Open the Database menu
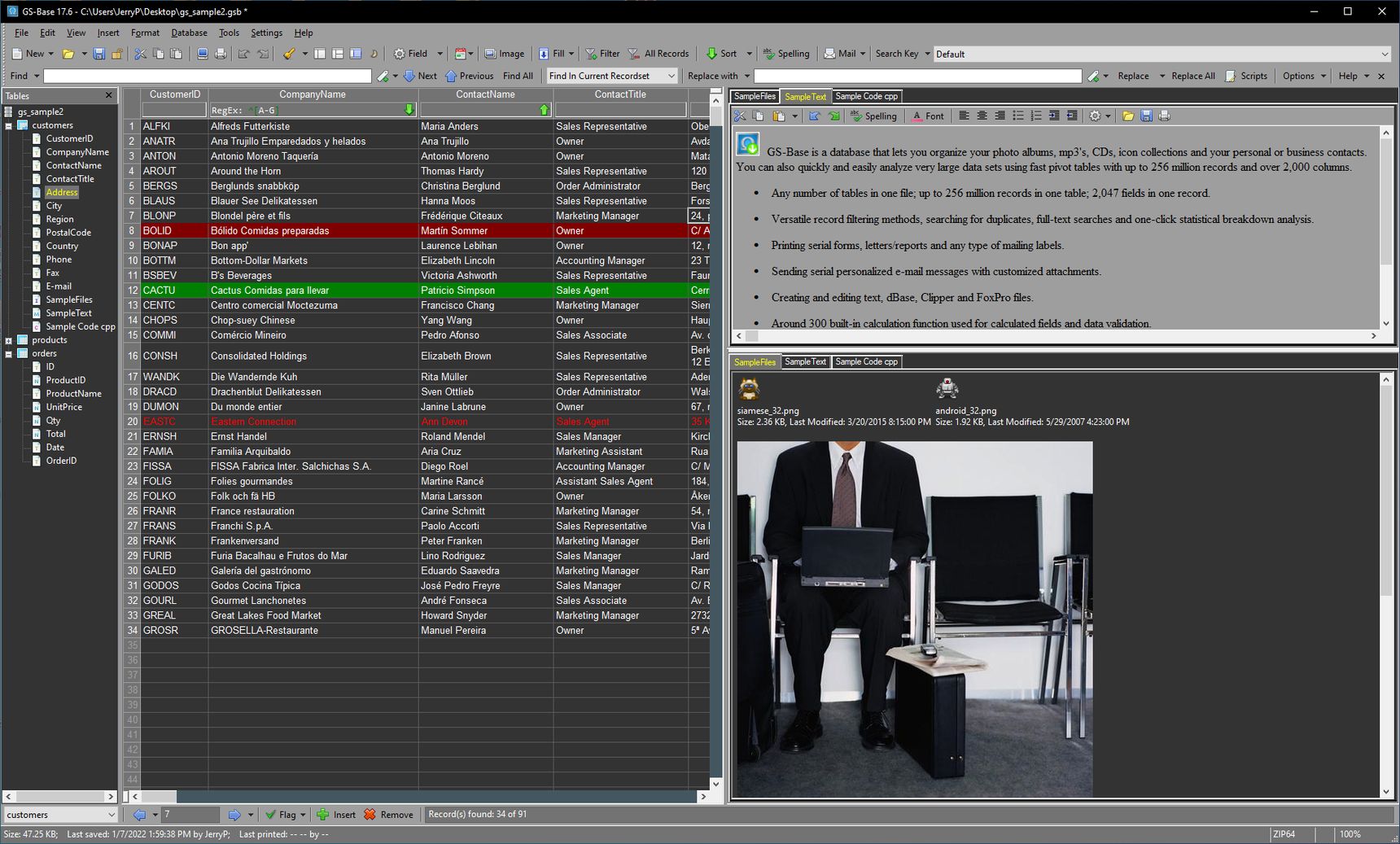This screenshot has width=1400, height=844. pyautogui.click(x=189, y=33)
